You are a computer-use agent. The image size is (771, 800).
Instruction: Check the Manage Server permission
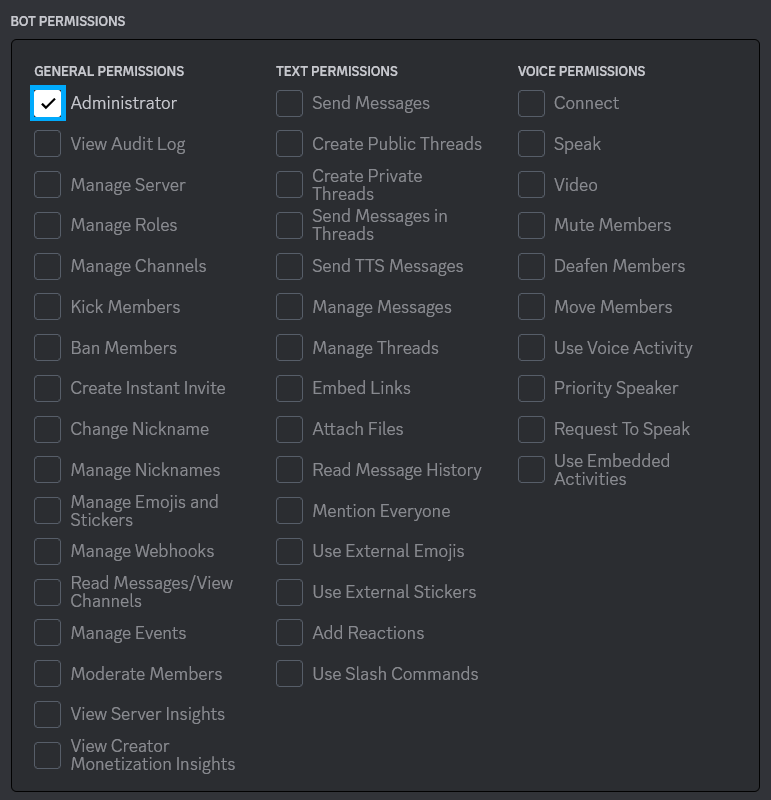coord(47,184)
